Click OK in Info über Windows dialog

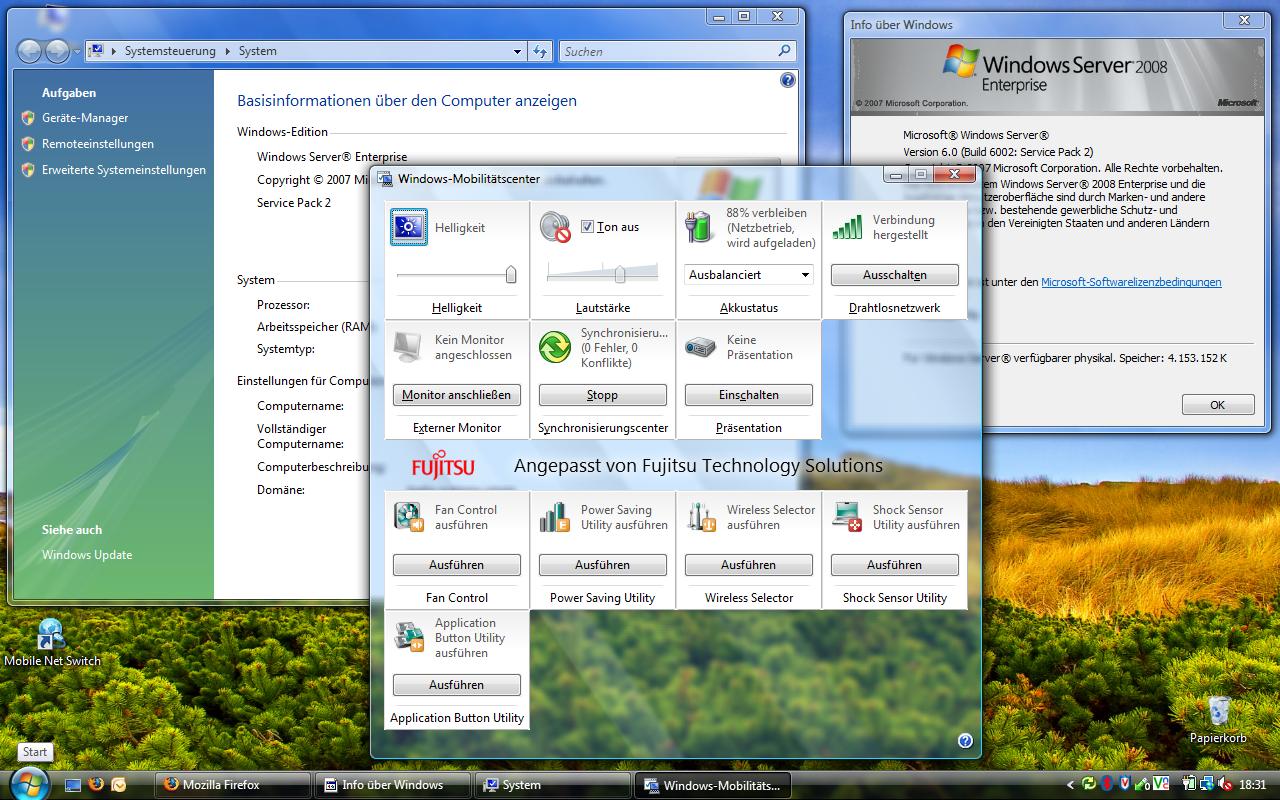(1218, 405)
